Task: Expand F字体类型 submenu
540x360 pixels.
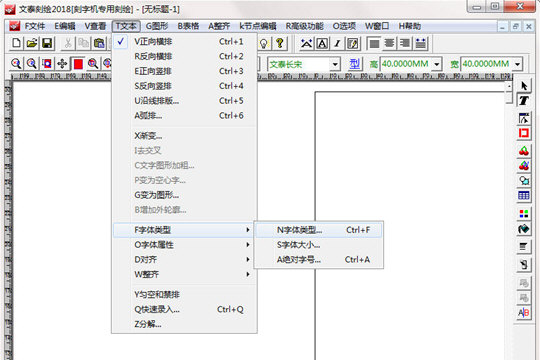Action: point(185,230)
